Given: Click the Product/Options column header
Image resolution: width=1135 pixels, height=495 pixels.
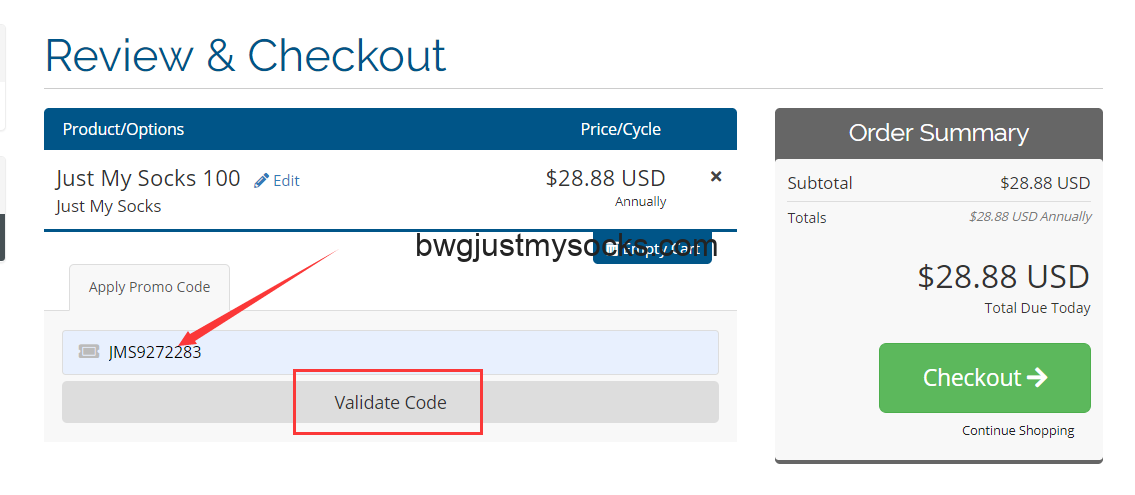Looking at the screenshot, I should click(x=123, y=129).
